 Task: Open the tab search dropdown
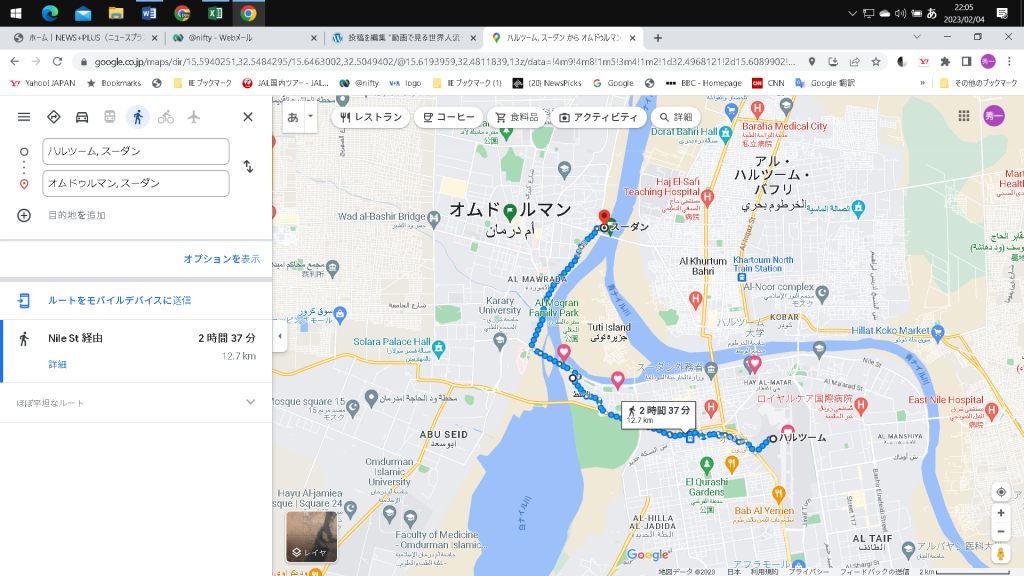tap(917, 37)
